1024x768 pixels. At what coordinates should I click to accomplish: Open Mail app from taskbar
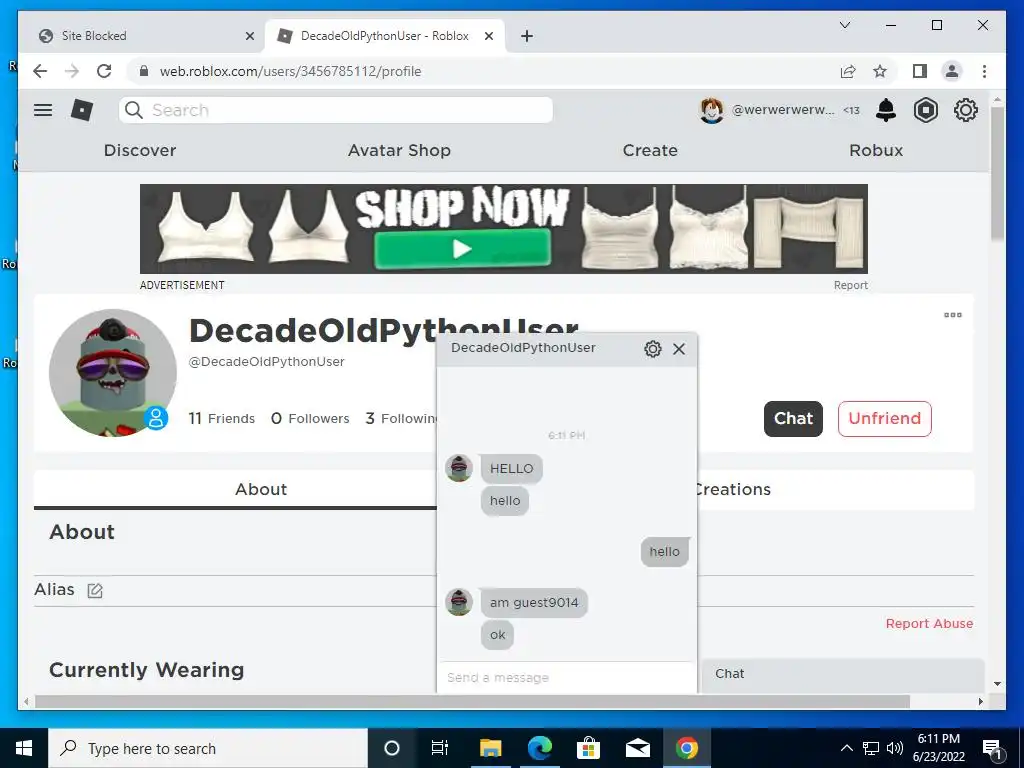[637, 748]
